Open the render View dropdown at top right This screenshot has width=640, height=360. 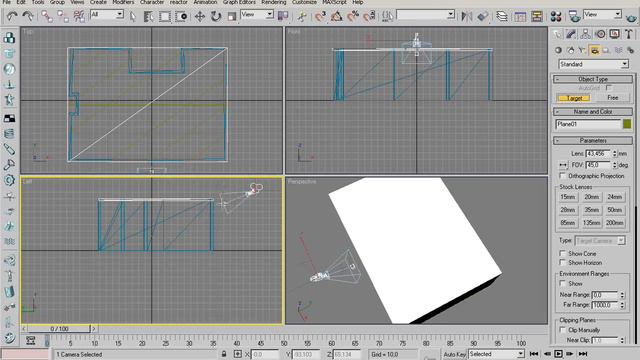pos(602,15)
